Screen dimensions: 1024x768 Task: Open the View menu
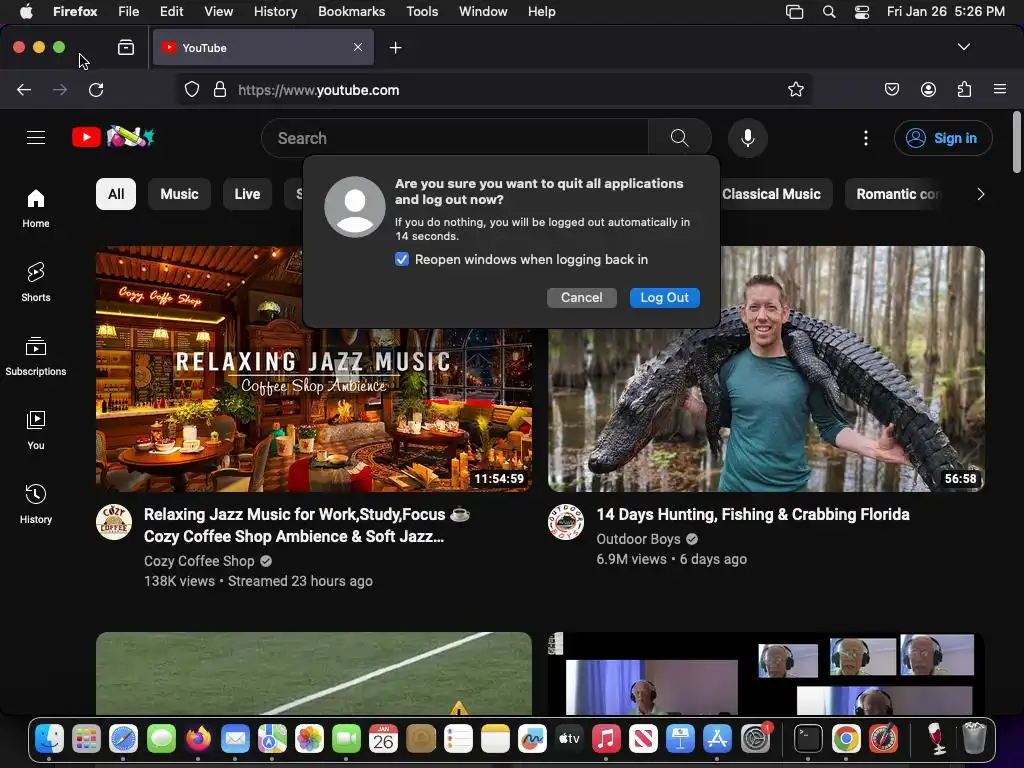coord(218,11)
